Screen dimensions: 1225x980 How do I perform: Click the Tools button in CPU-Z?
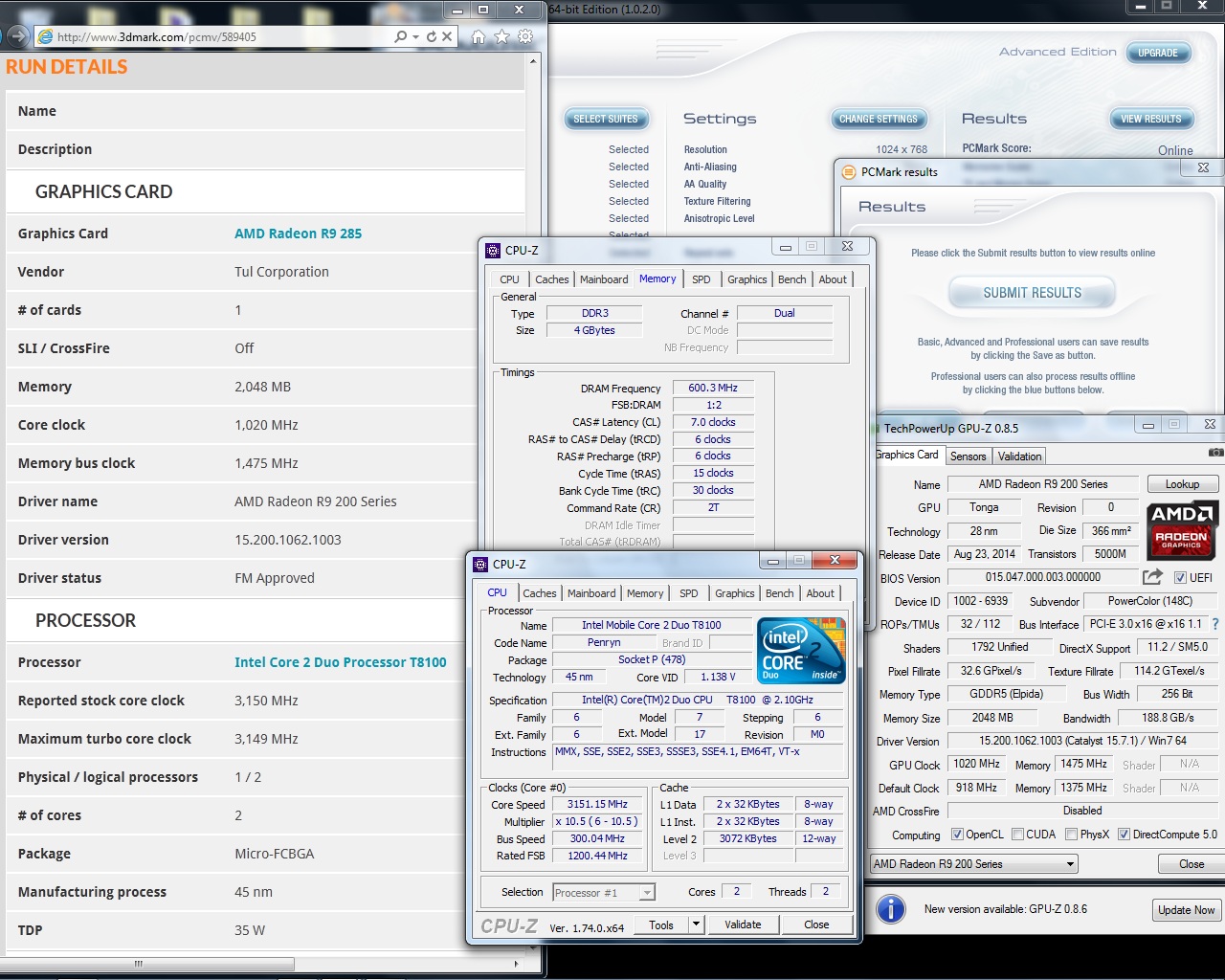[661, 924]
